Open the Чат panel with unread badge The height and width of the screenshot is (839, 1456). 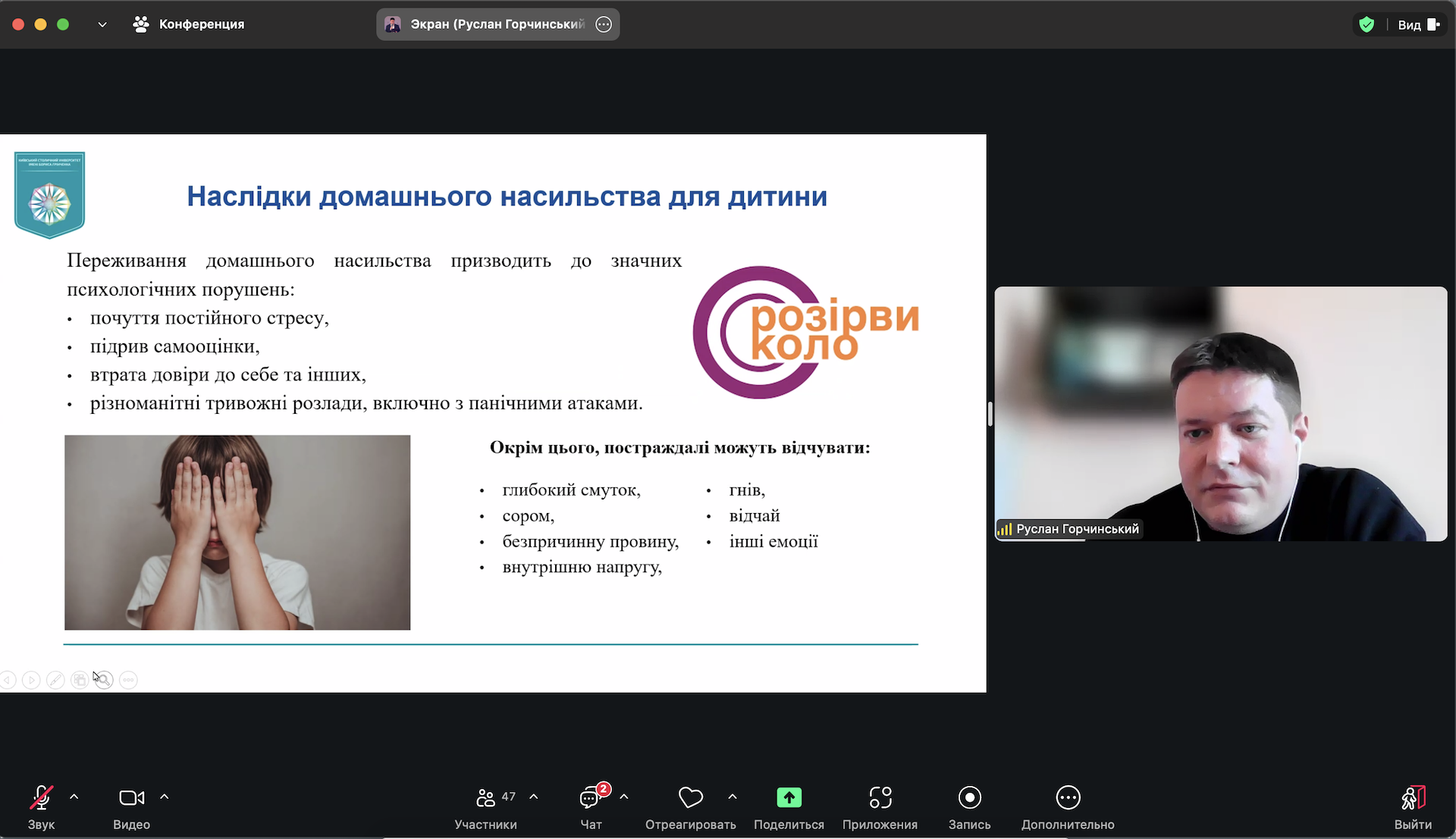point(591,798)
